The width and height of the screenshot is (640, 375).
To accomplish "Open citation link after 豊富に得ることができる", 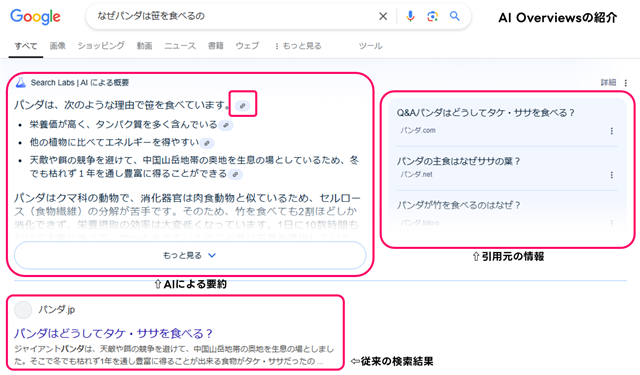I will tap(235, 175).
